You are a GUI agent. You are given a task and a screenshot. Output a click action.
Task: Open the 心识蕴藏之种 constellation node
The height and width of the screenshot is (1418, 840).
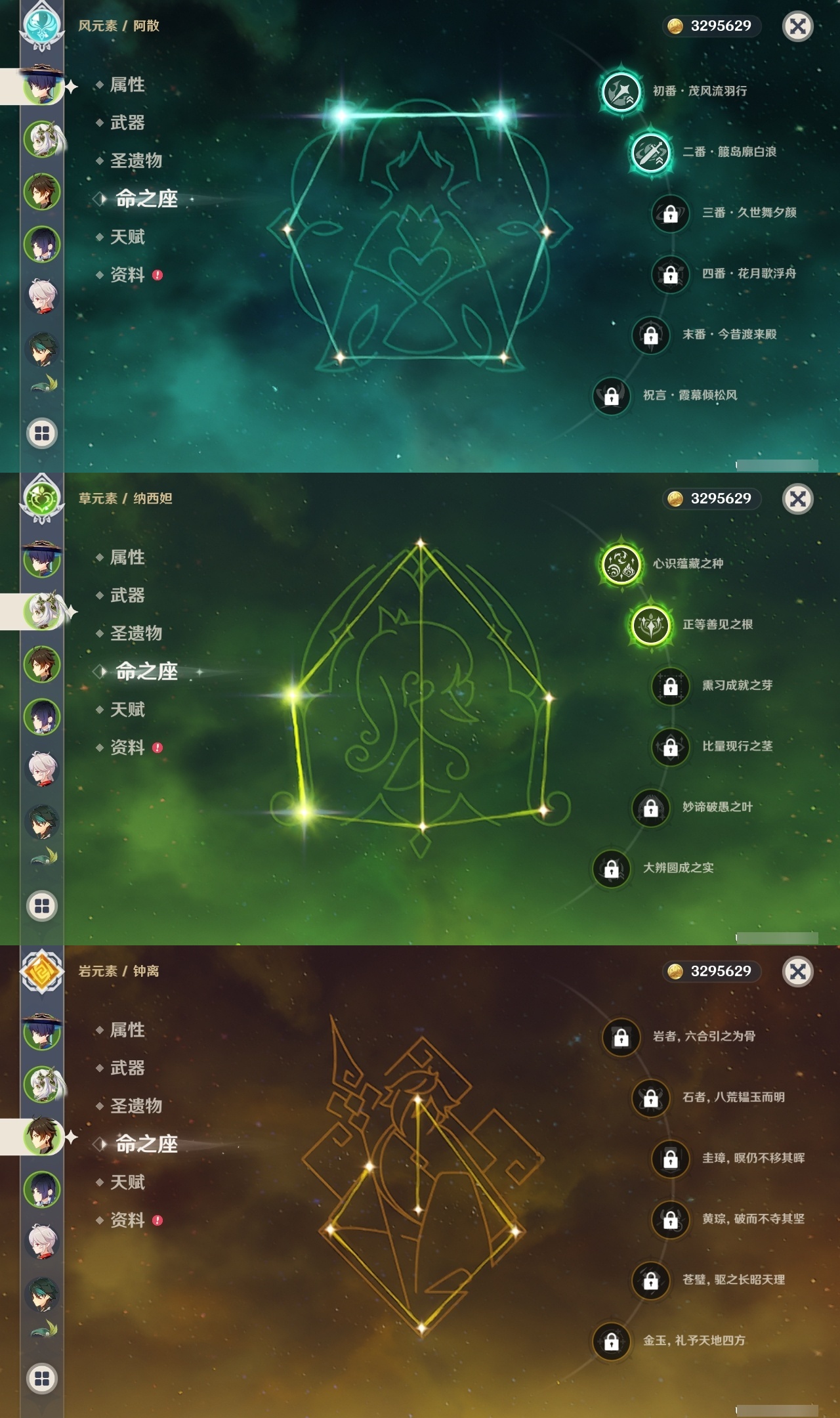pos(621,564)
